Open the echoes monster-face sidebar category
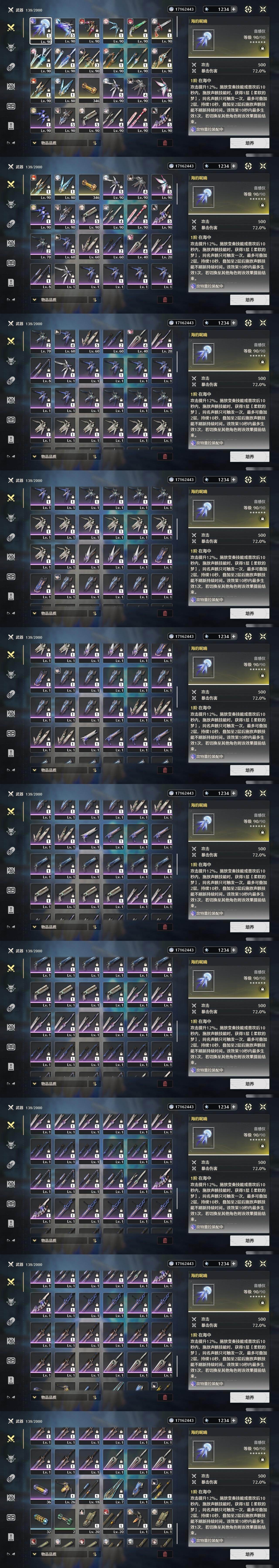 coord(10,47)
